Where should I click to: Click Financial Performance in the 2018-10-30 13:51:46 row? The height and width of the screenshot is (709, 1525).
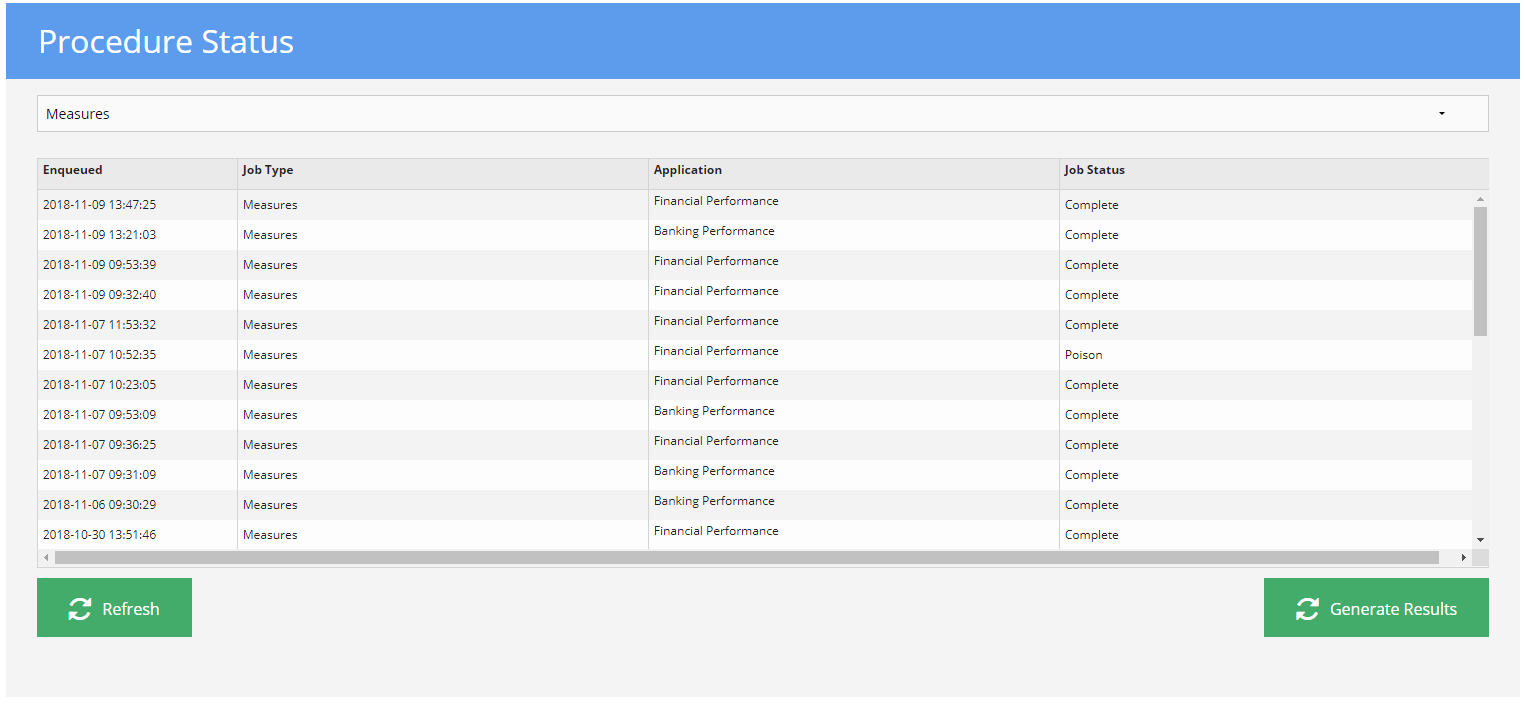(x=716, y=531)
